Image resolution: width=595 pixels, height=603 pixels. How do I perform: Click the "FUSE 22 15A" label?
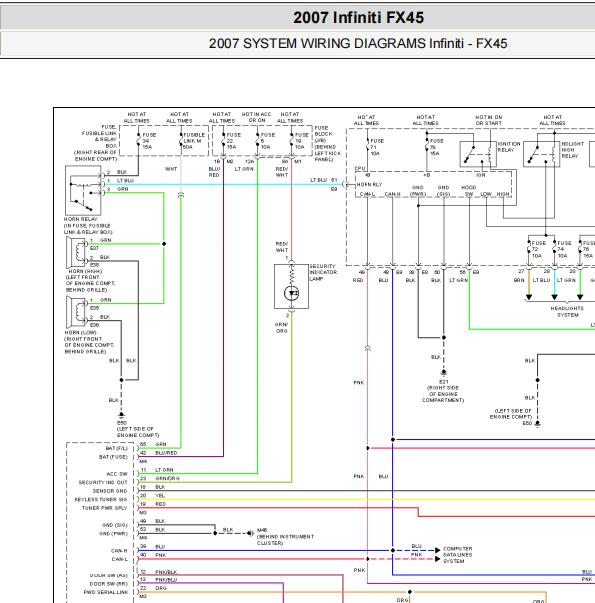tap(233, 141)
